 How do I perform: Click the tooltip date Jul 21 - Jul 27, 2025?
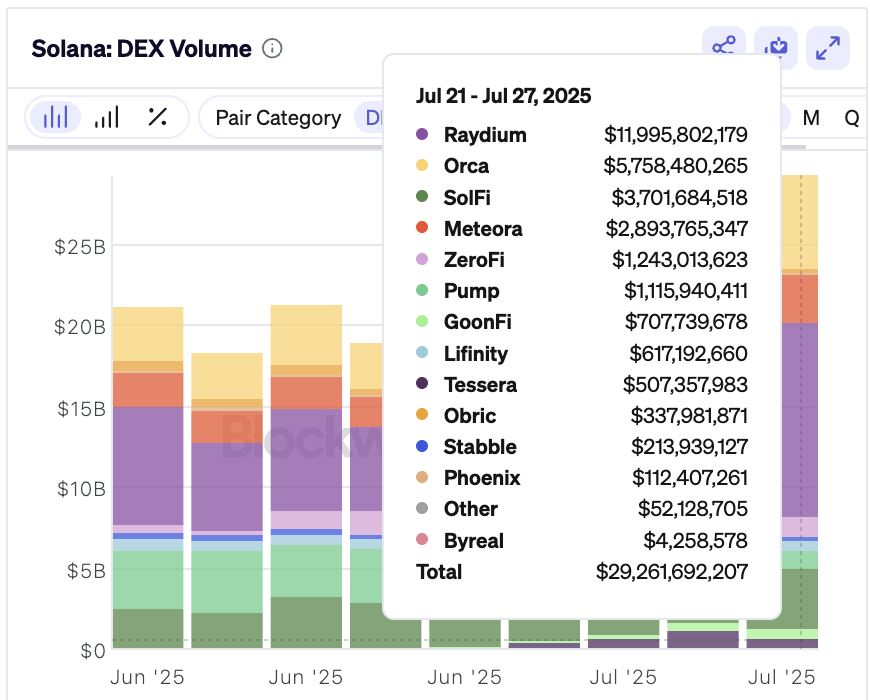(x=503, y=96)
